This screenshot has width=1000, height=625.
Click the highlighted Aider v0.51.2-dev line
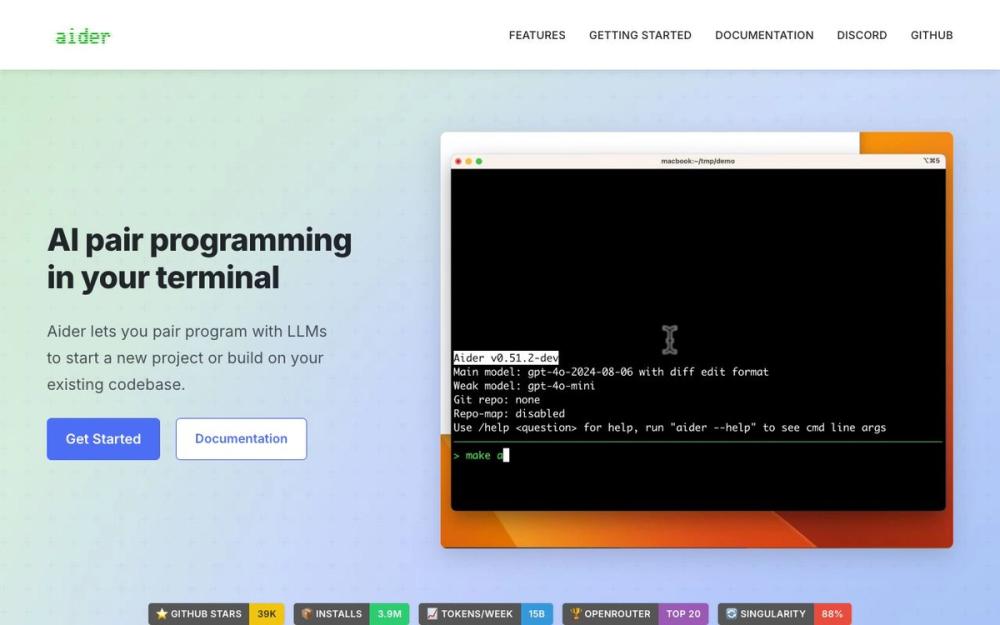(506, 358)
